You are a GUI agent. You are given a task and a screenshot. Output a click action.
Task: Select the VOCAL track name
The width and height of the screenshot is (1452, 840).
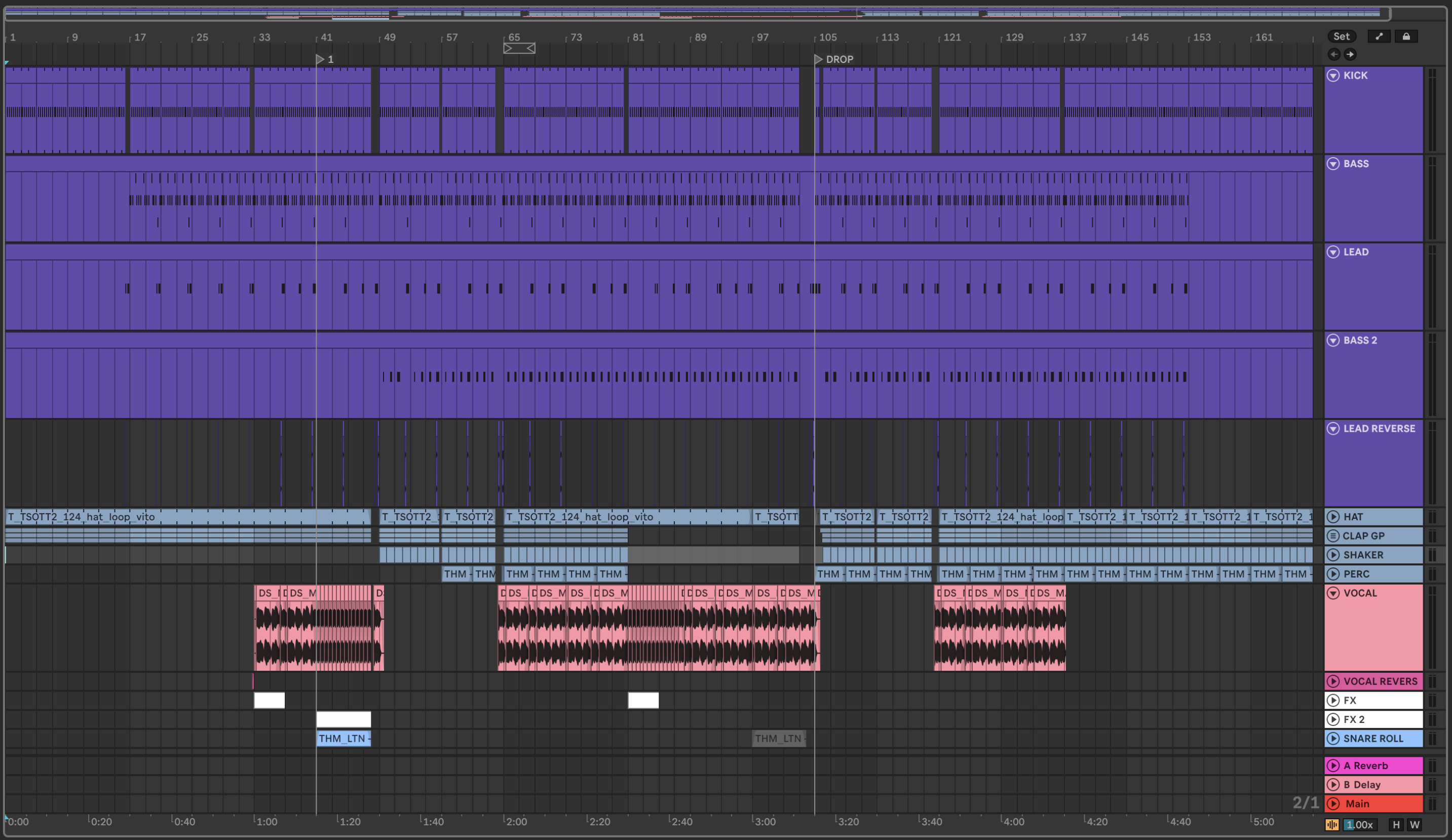(1360, 593)
